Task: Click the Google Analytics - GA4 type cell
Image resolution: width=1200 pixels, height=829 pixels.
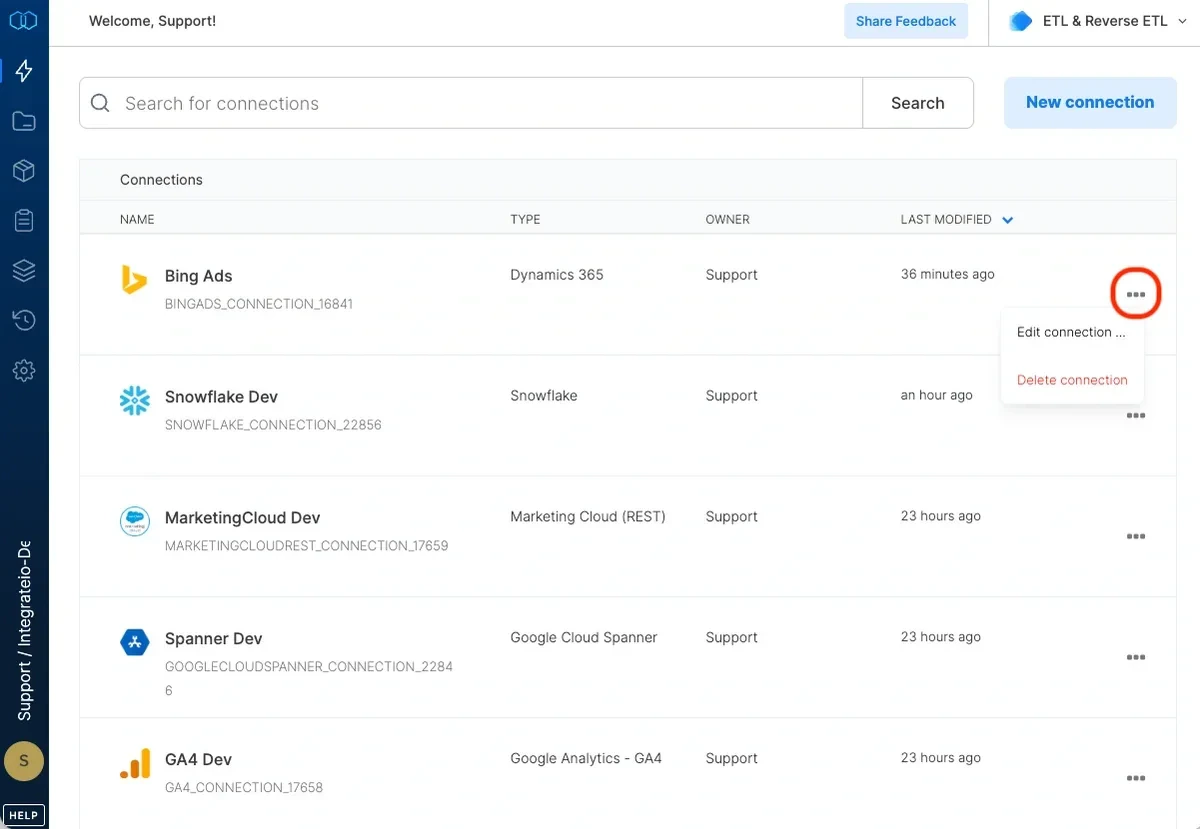Action: pos(586,759)
